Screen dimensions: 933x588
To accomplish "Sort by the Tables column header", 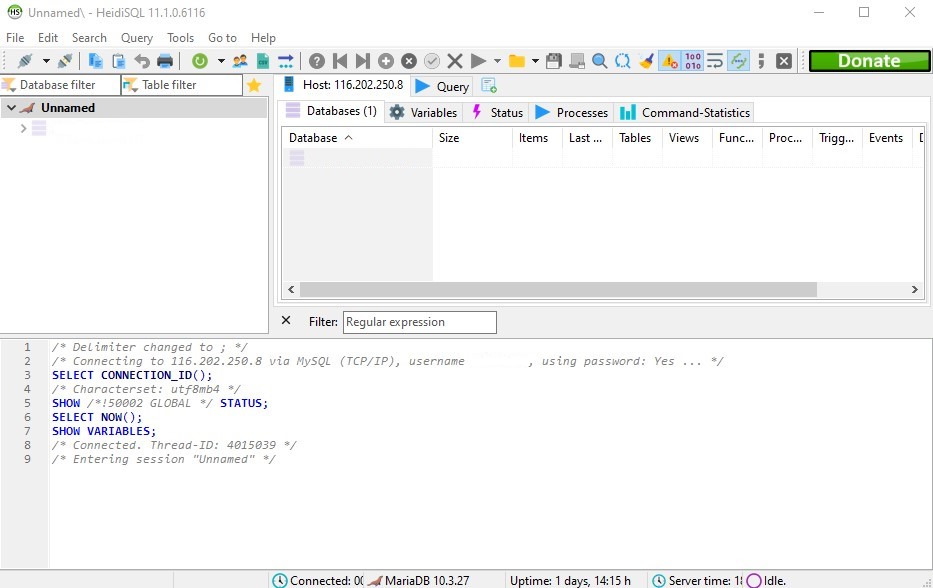I will coord(637,138).
